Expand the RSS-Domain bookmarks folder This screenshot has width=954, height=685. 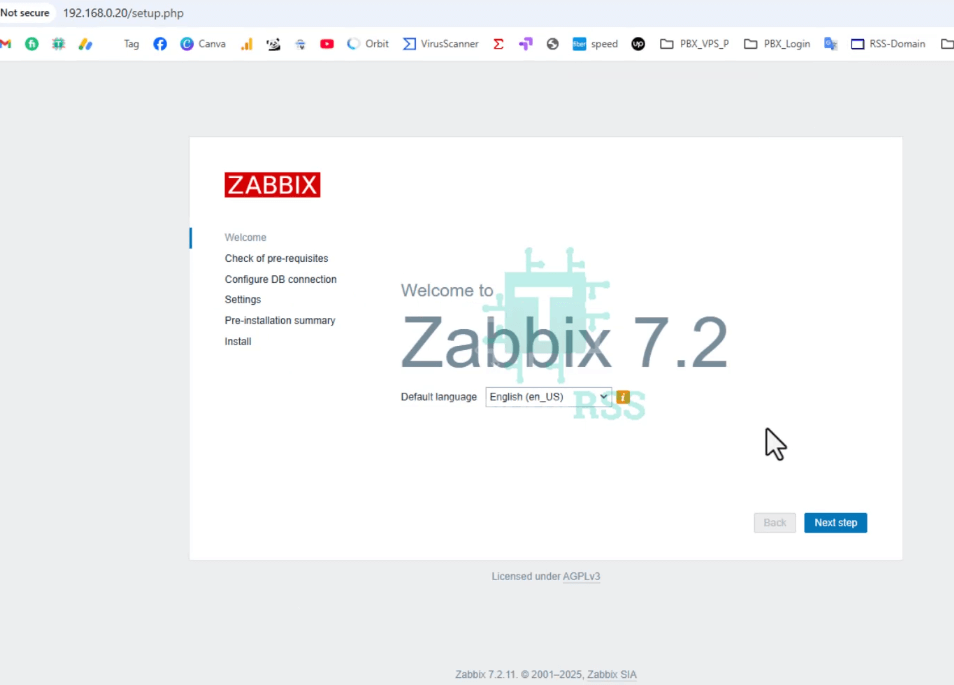point(888,43)
